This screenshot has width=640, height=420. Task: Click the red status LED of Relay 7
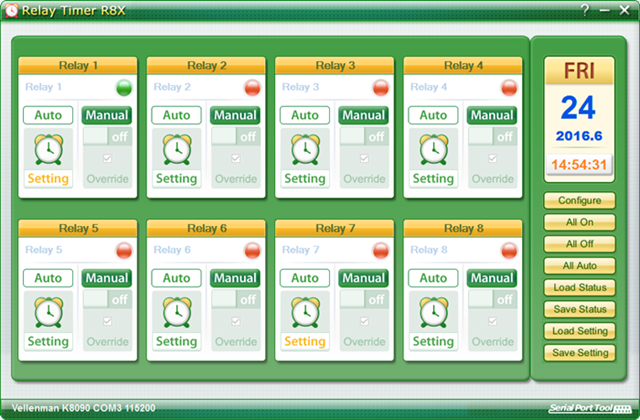tap(381, 251)
